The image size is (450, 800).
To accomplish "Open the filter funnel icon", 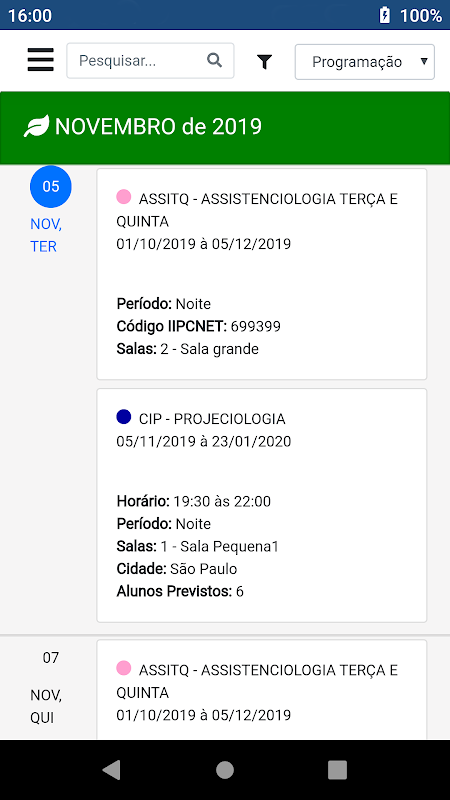I will [264, 62].
